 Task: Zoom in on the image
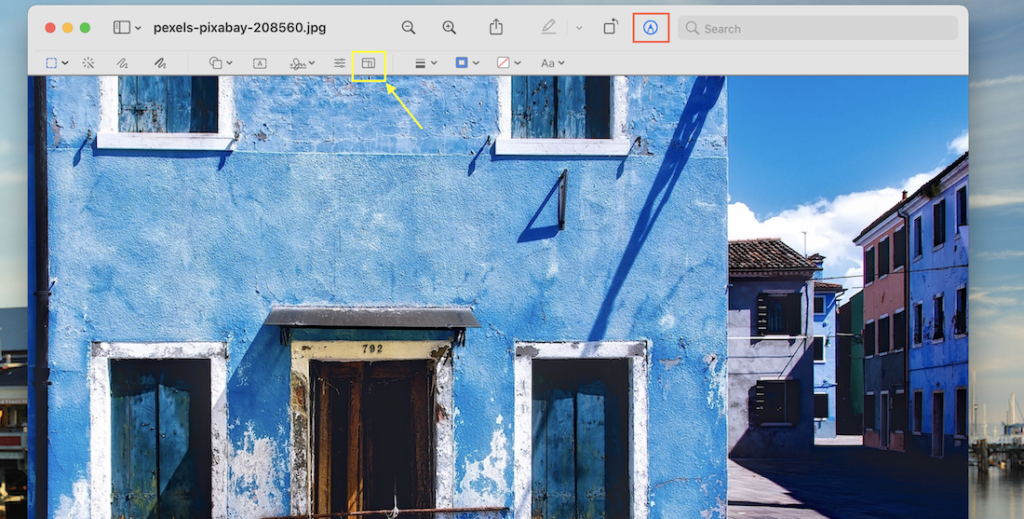pos(449,28)
